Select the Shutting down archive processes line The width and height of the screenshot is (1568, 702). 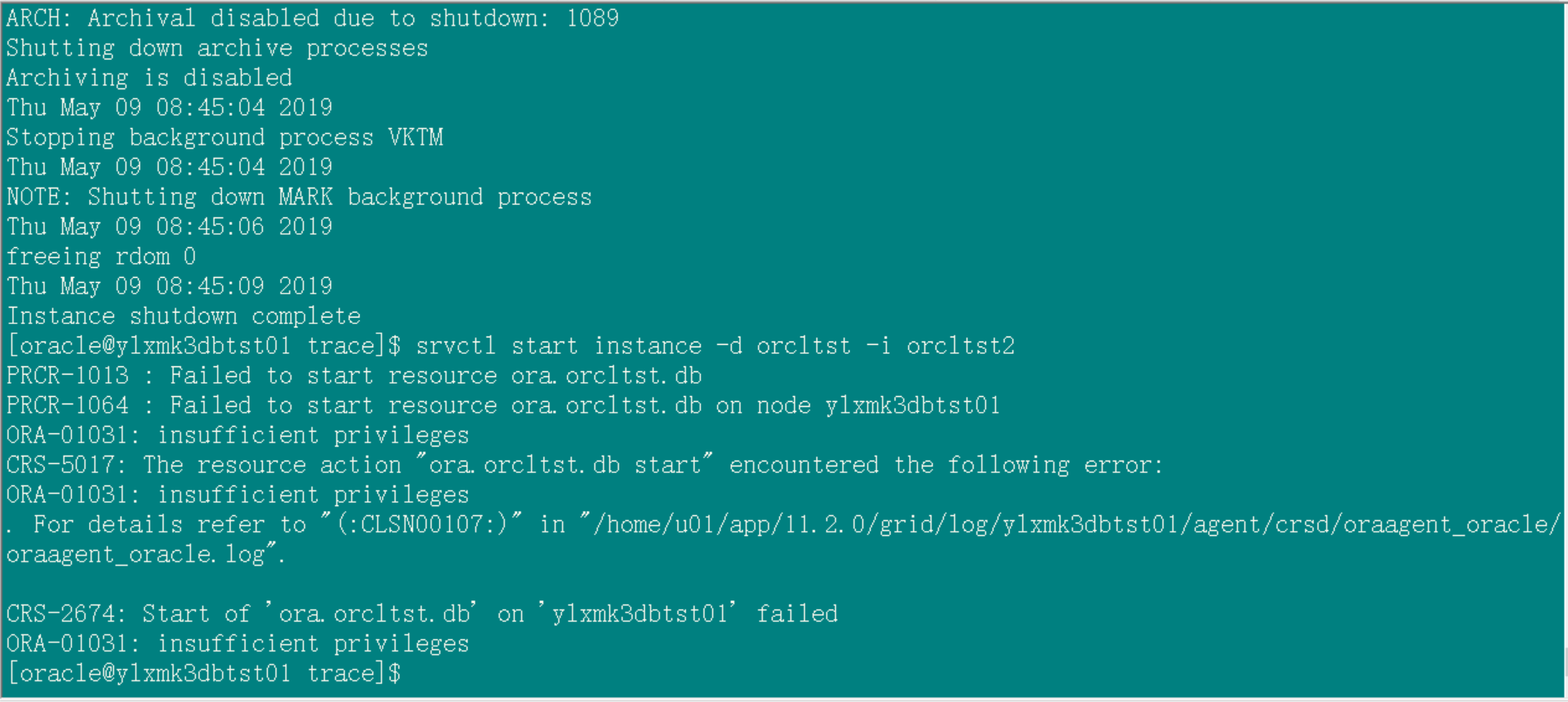(217, 48)
